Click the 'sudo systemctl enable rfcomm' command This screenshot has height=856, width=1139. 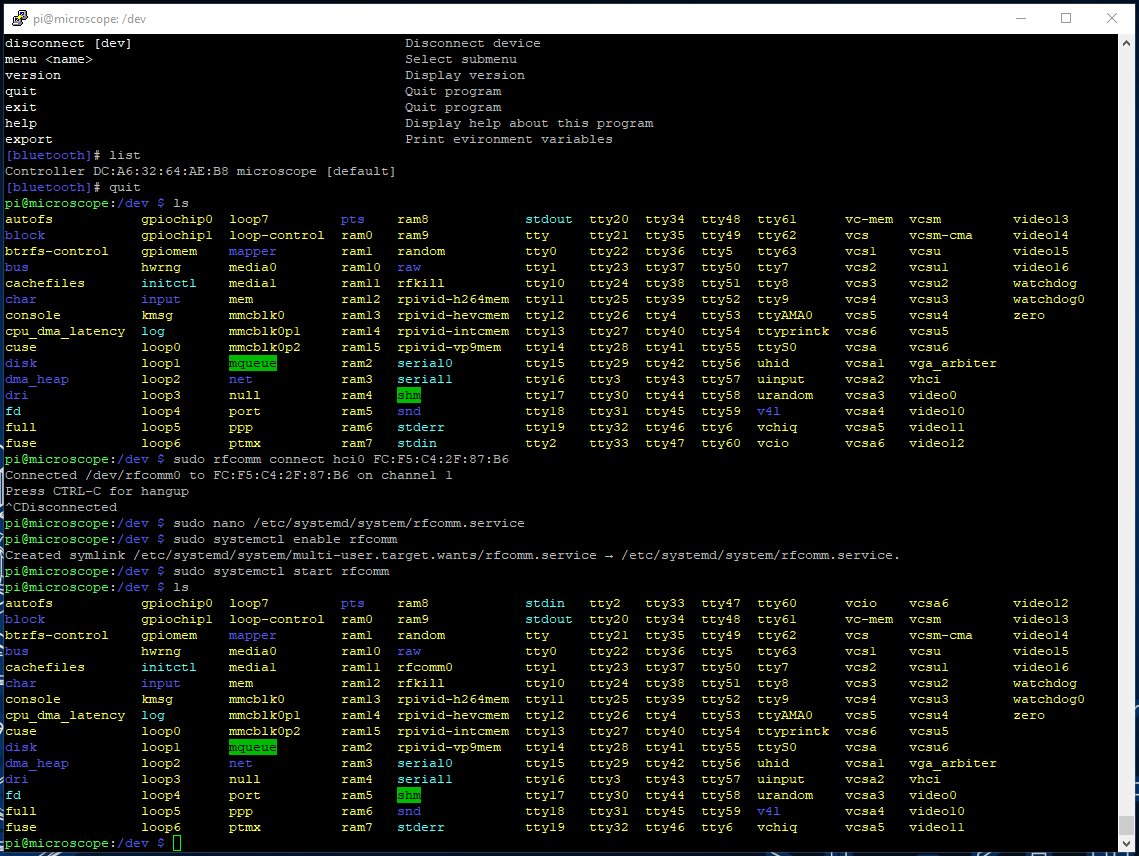[285, 539]
